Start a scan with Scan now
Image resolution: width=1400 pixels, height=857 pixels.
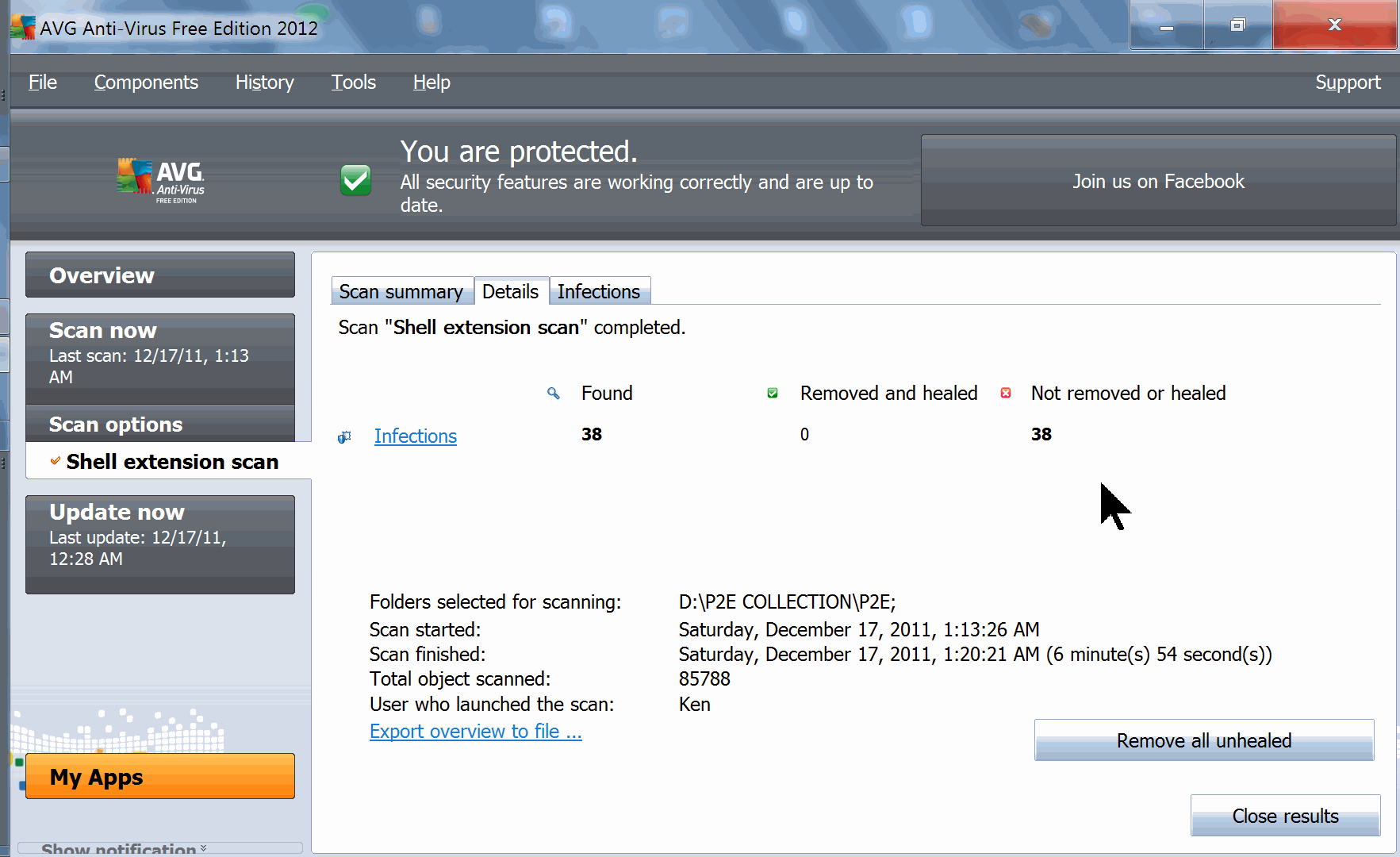pyautogui.click(x=160, y=358)
